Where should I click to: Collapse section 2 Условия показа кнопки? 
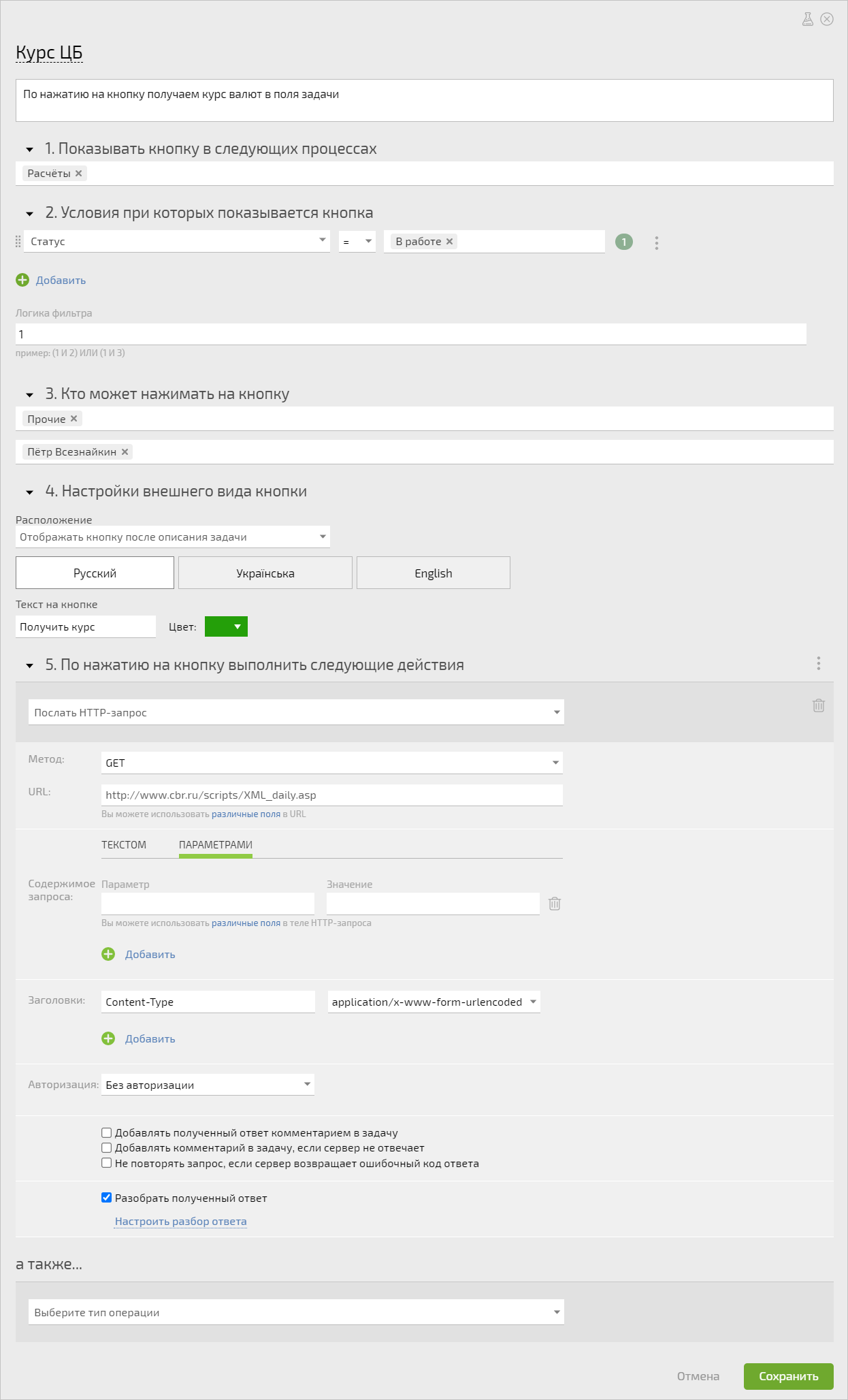[29, 214]
